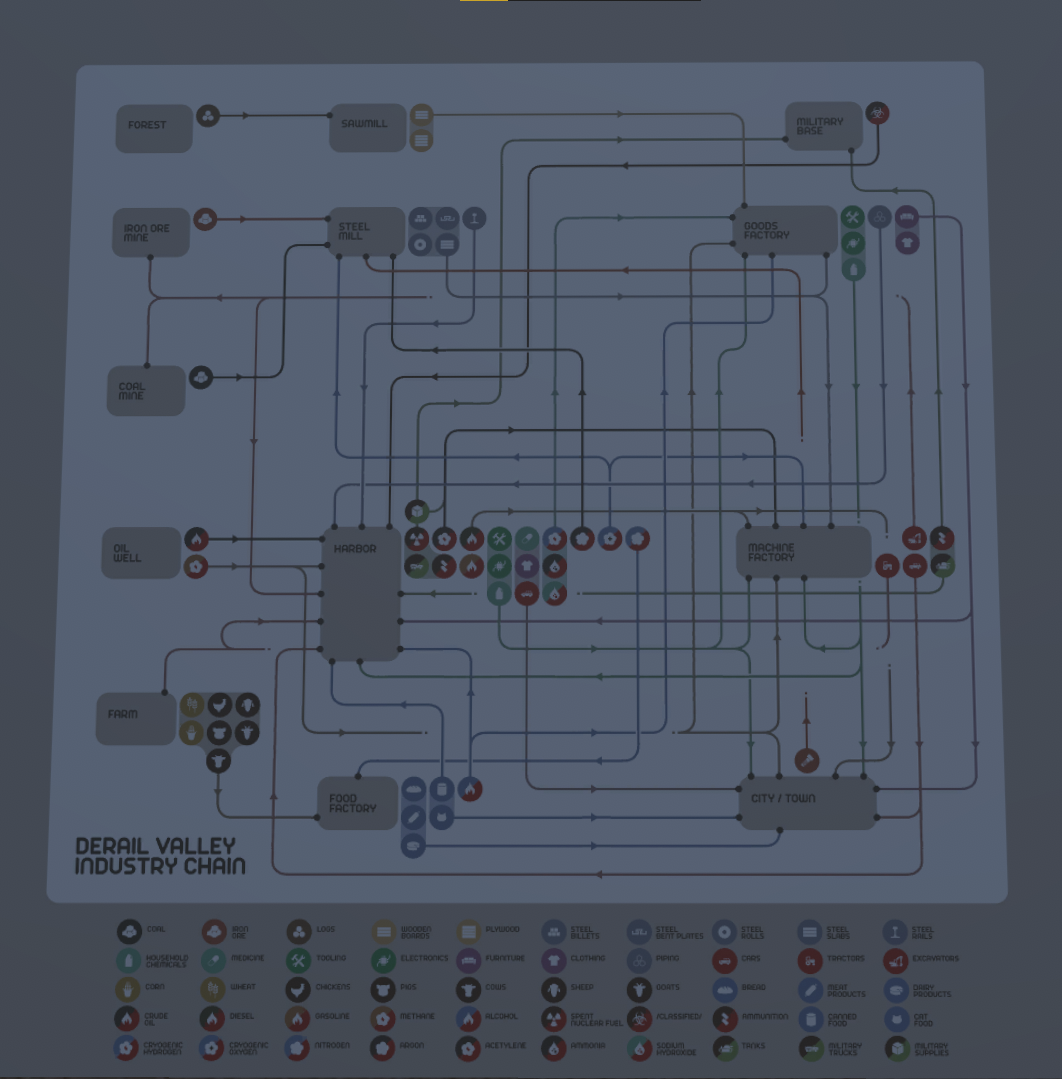Select the Ammonia legend icon
Viewport: 1062px width, 1079px height.
(x=554, y=1048)
